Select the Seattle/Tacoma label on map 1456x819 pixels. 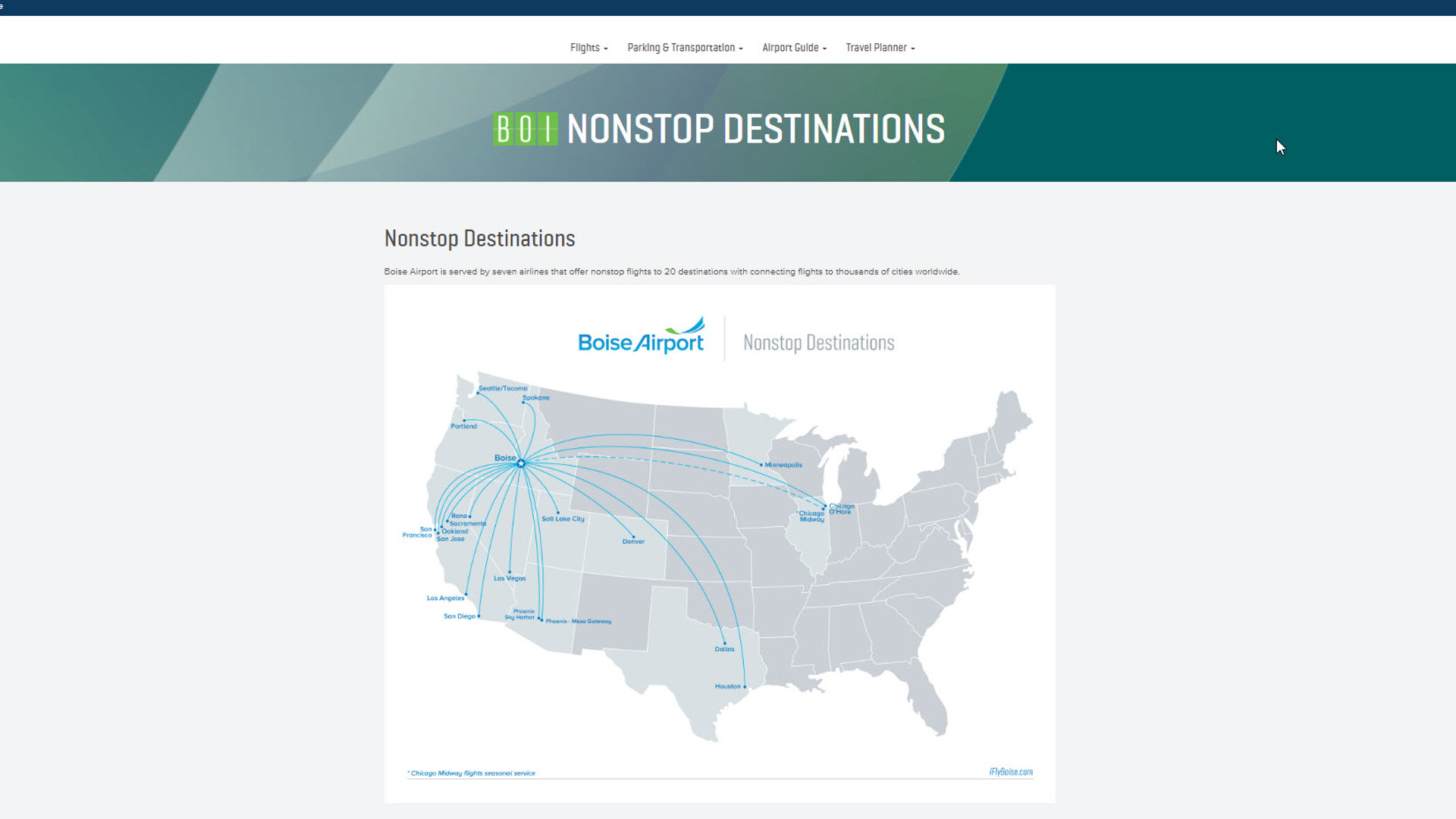(x=502, y=388)
